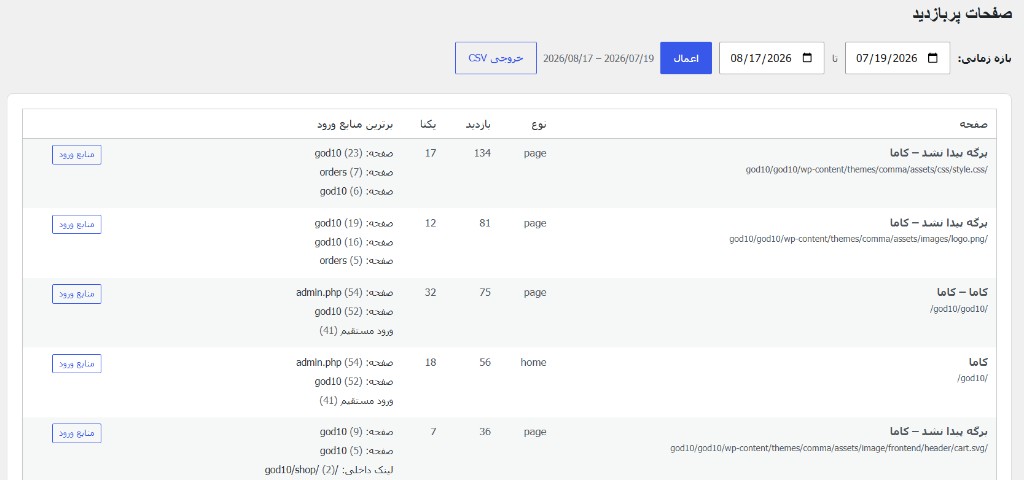Click the صفحات پربازدید page heading
Screen dimensions: 1024x480
click(x=961, y=14)
